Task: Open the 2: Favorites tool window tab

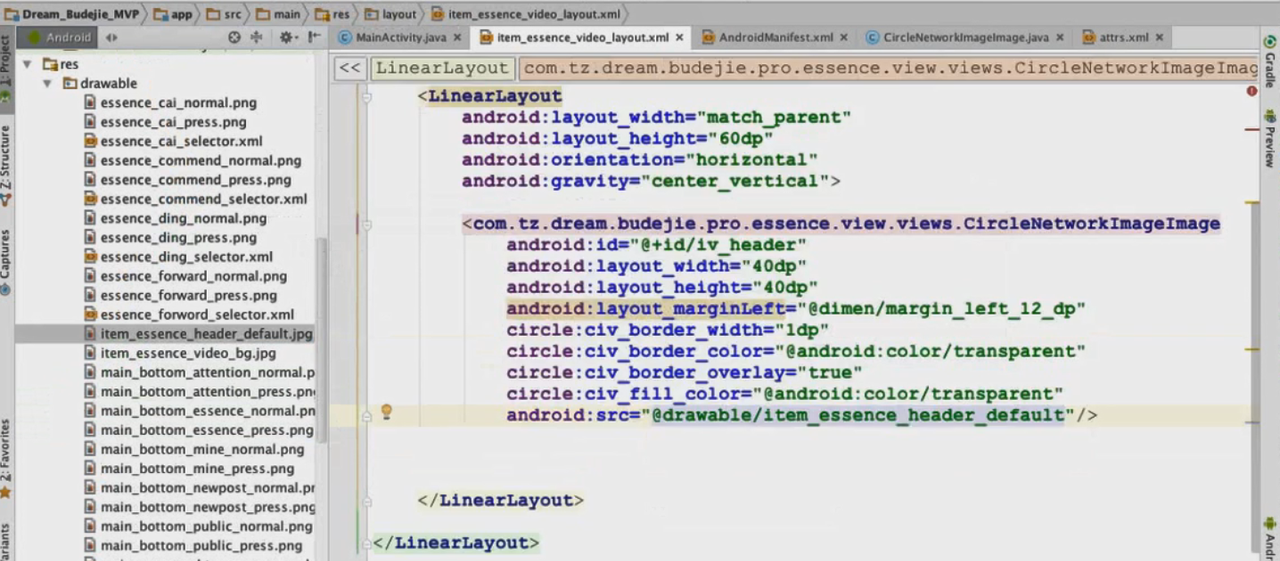Action: [x=6, y=458]
